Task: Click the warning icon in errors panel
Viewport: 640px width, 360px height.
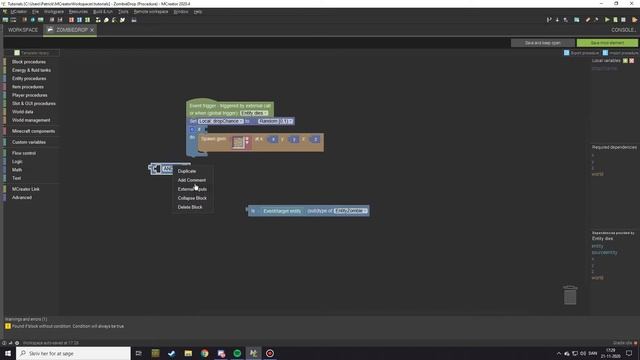Action: pyautogui.click(x=8, y=326)
